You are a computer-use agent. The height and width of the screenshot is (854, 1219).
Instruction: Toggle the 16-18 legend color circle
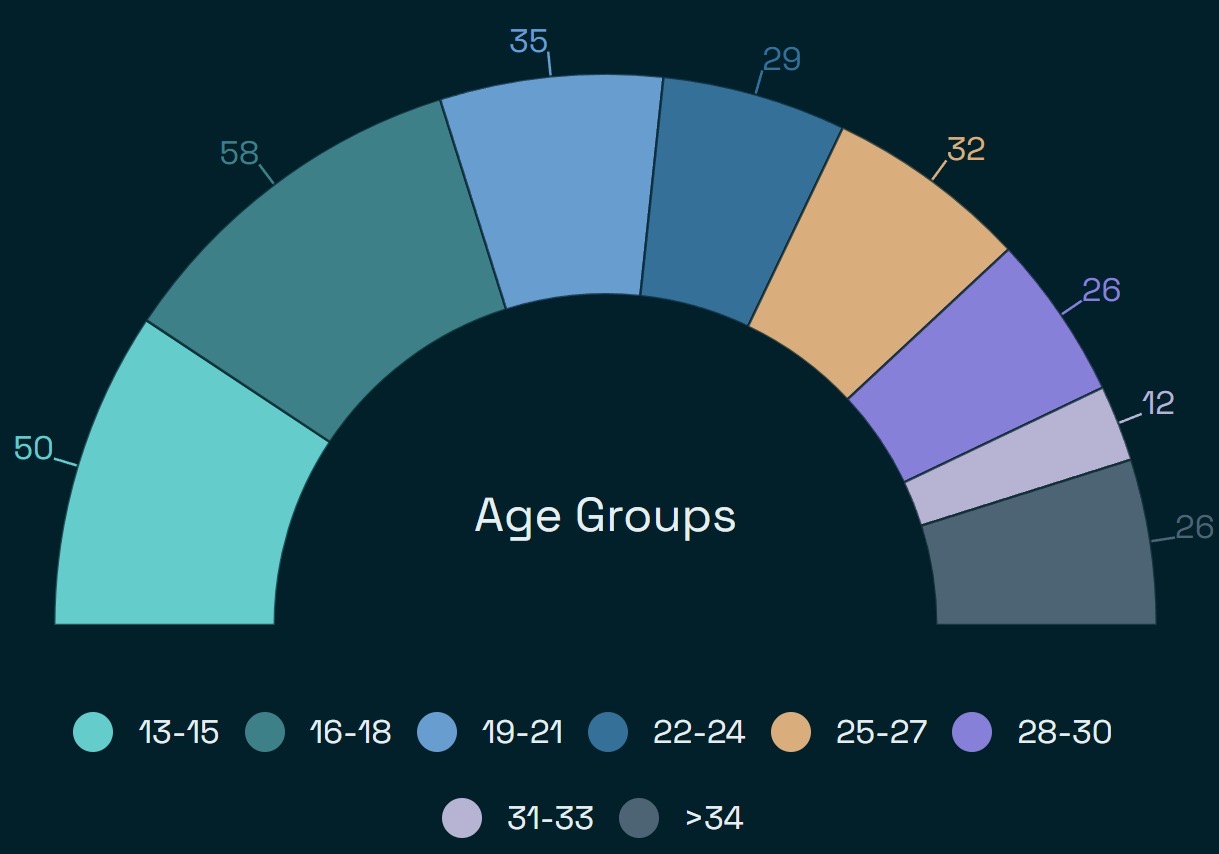pos(265,732)
